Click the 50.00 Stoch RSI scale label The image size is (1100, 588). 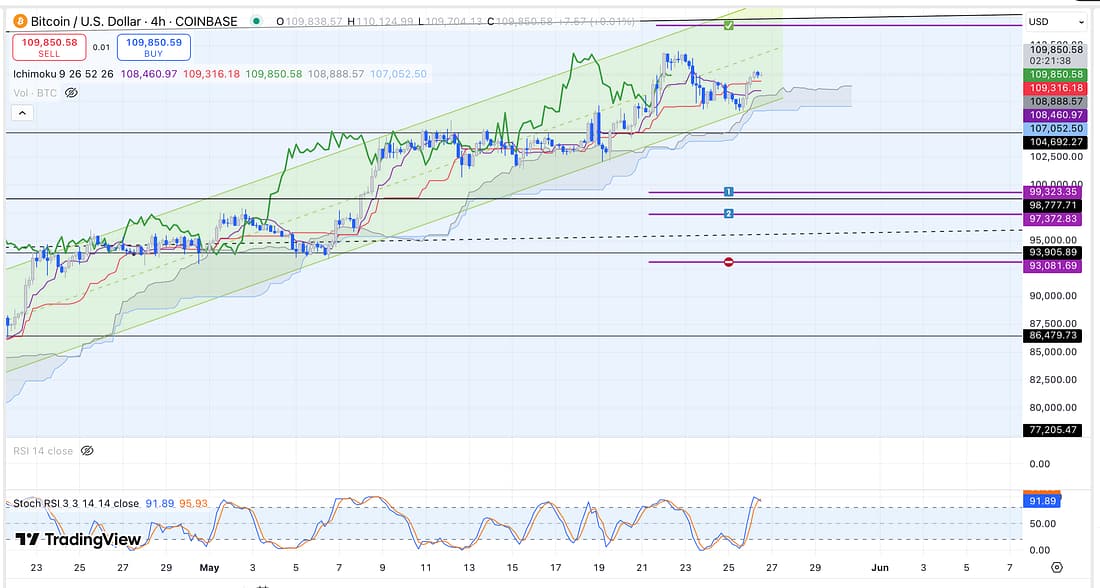(1043, 523)
